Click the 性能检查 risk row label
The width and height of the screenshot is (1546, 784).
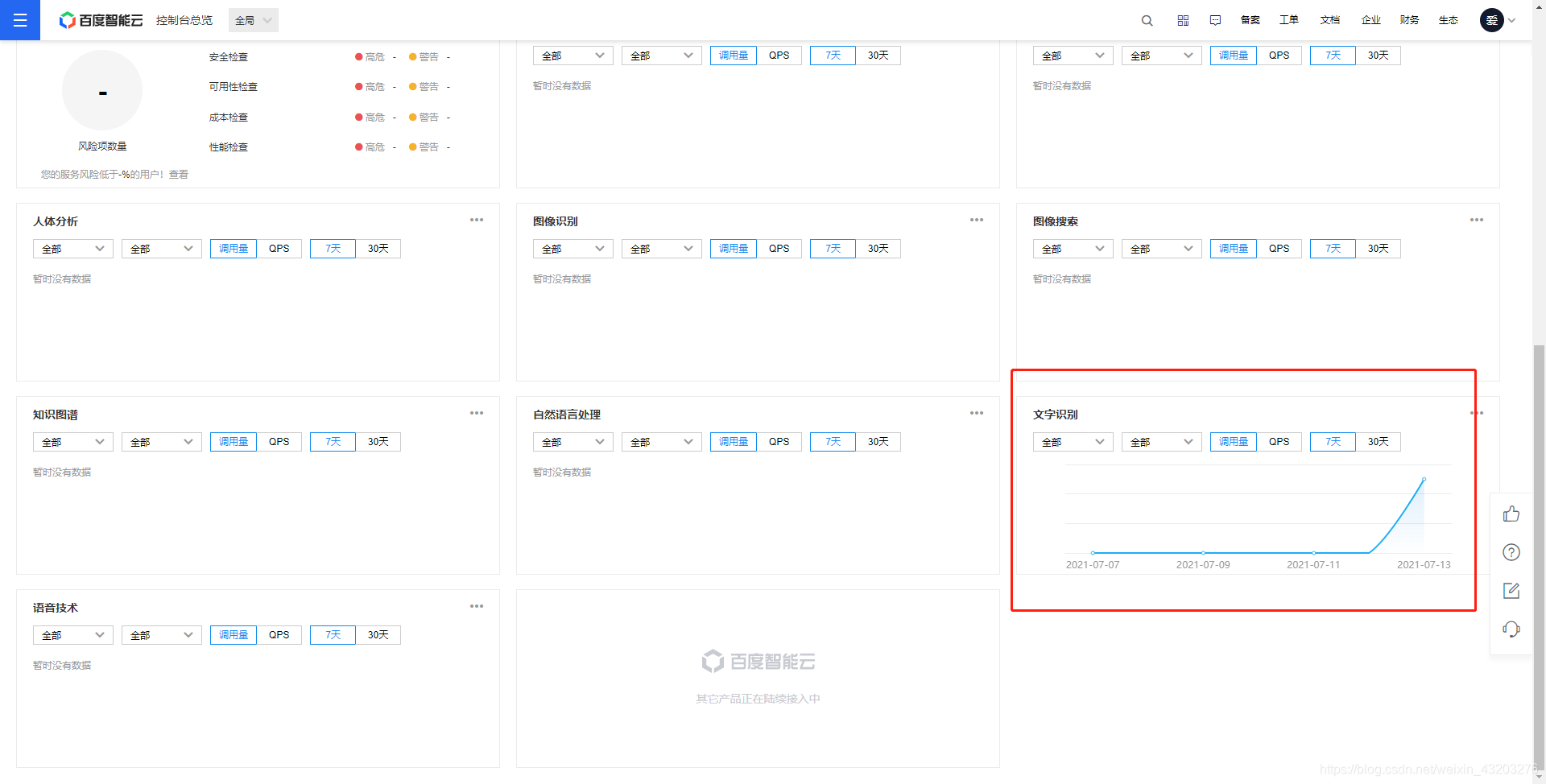(x=229, y=147)
